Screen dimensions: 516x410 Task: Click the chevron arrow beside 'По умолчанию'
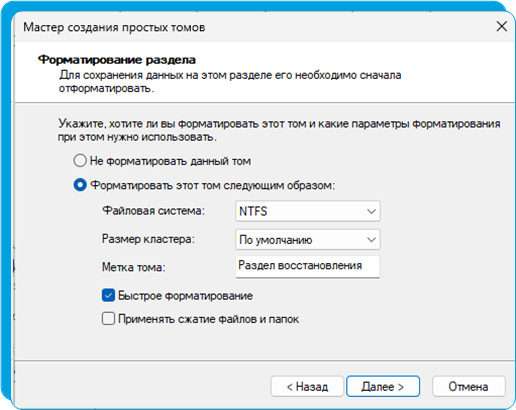371,240
